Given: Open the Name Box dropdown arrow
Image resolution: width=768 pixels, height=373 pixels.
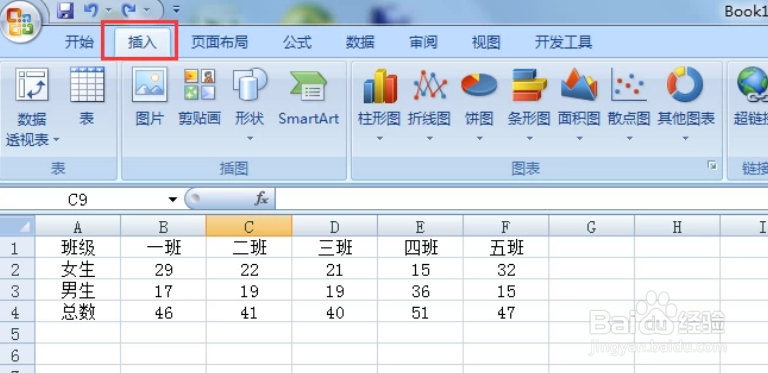Looking at the screenshot, I should pos(172,200).
